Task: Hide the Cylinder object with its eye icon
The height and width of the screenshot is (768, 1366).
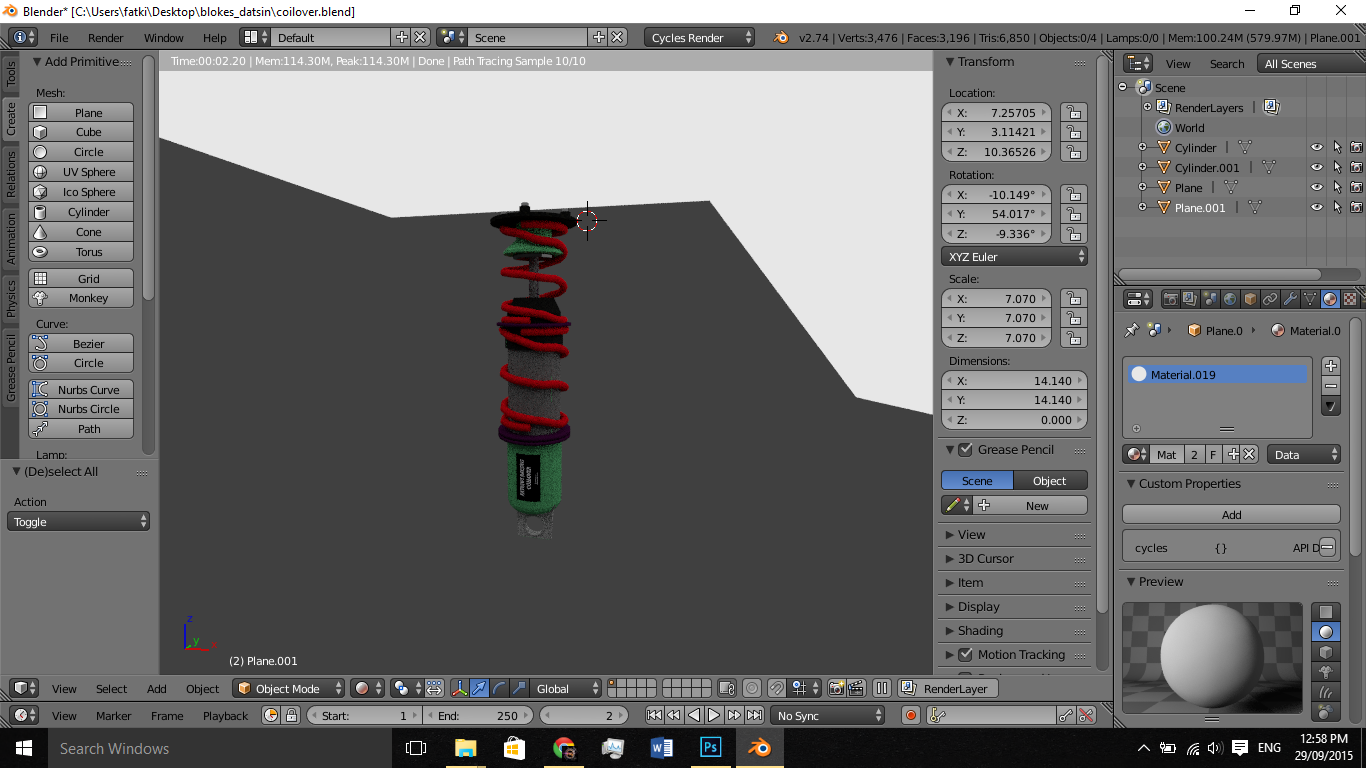Action: click(1317, 148)
